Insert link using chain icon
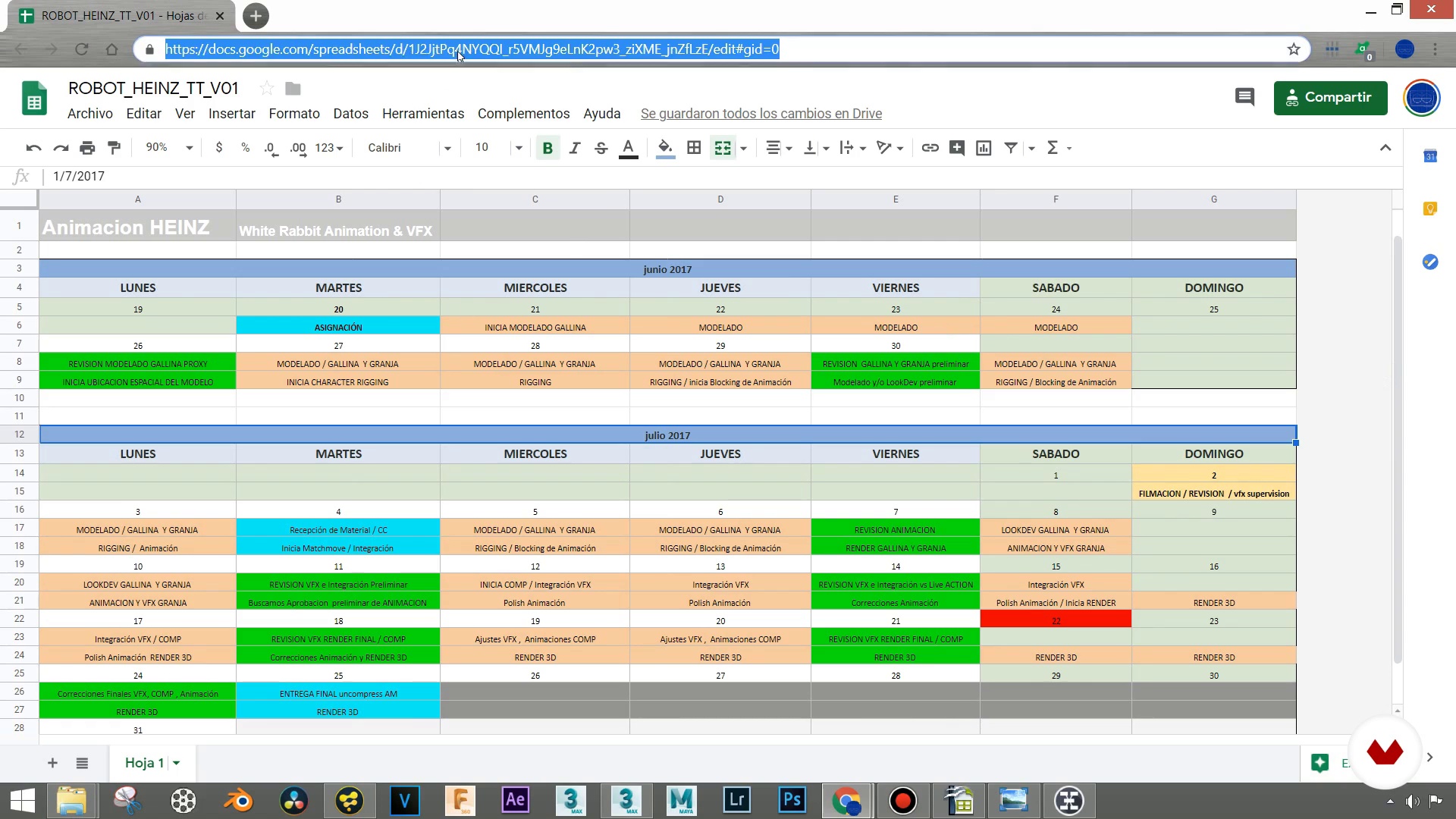Image resolution: width=1456 pixels, height=819 pixels. click(x=930, y=148)
